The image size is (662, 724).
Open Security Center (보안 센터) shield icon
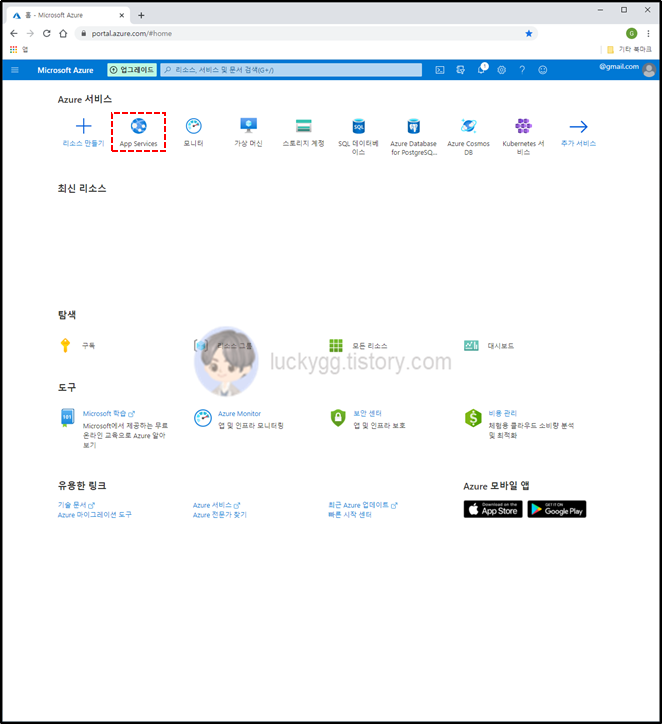point(338,418)
